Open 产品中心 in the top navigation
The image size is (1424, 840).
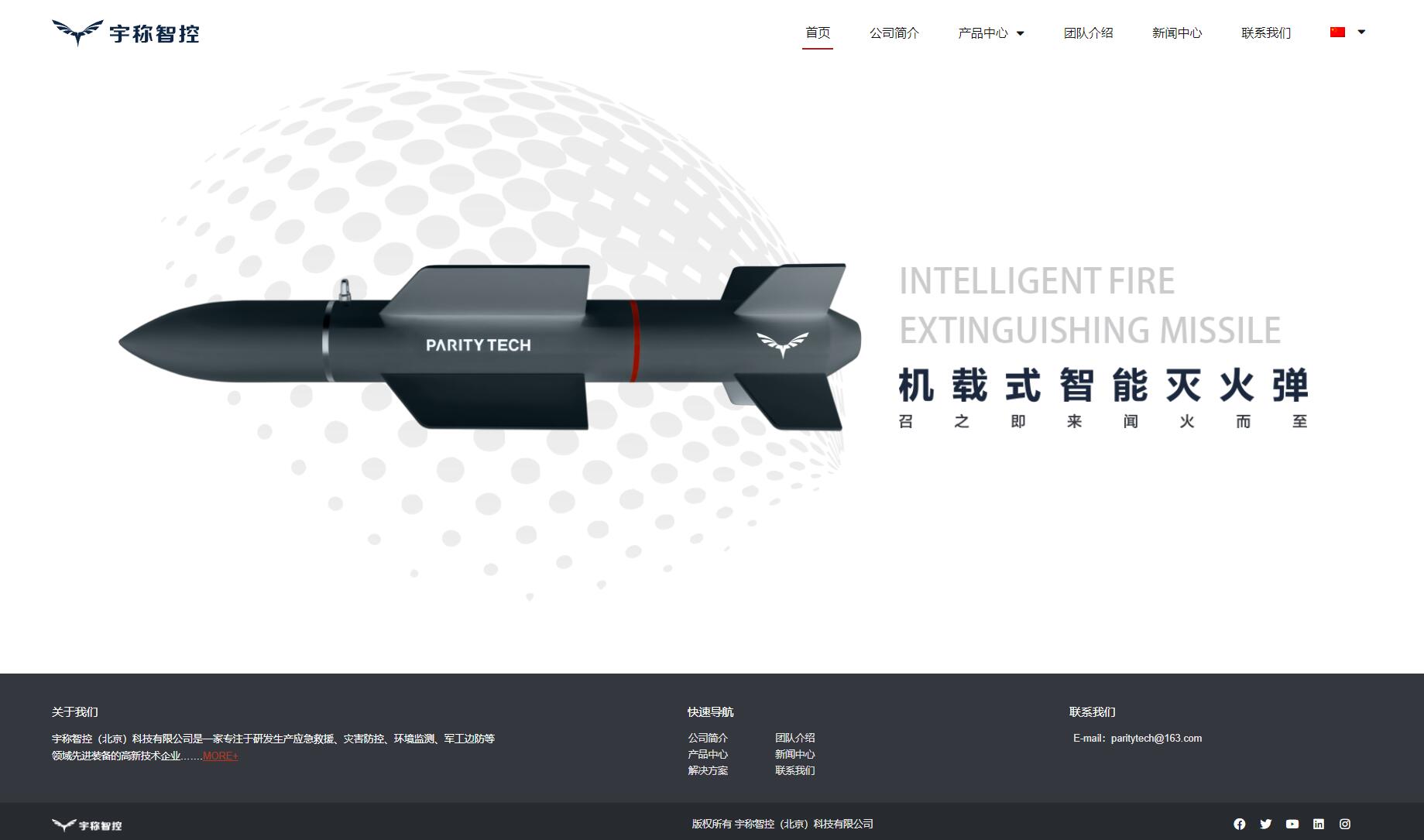click(x=983, y=33)
